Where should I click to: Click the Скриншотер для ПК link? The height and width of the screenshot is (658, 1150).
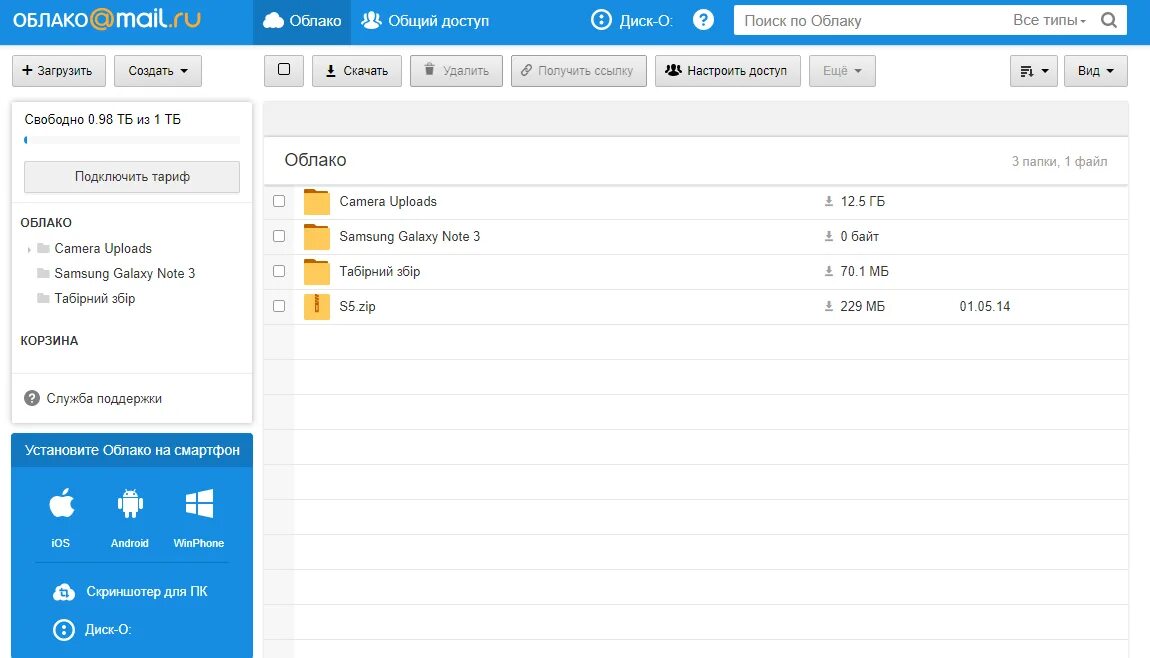147,591
